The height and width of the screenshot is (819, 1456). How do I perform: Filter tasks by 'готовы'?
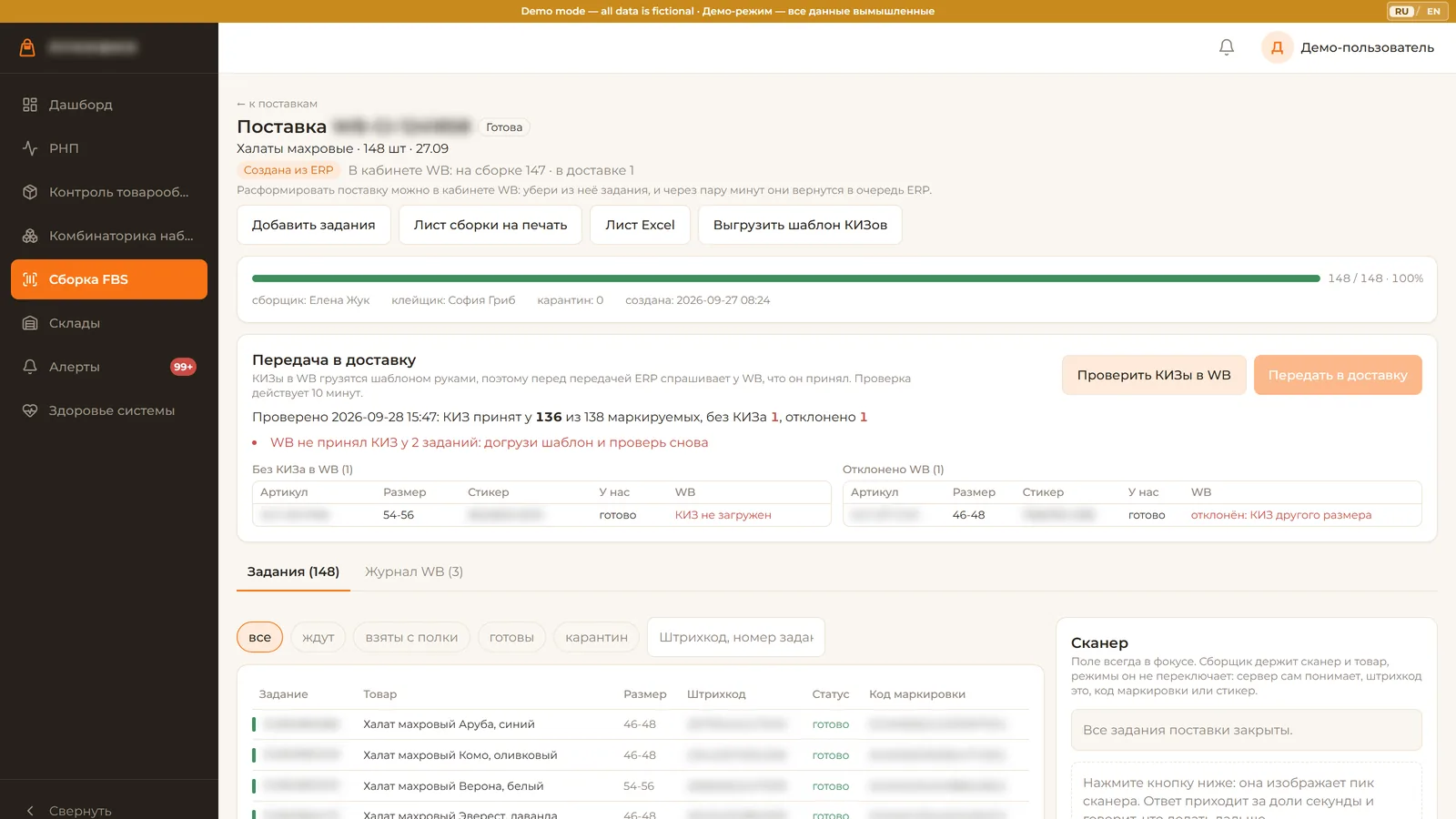(511, 637)
